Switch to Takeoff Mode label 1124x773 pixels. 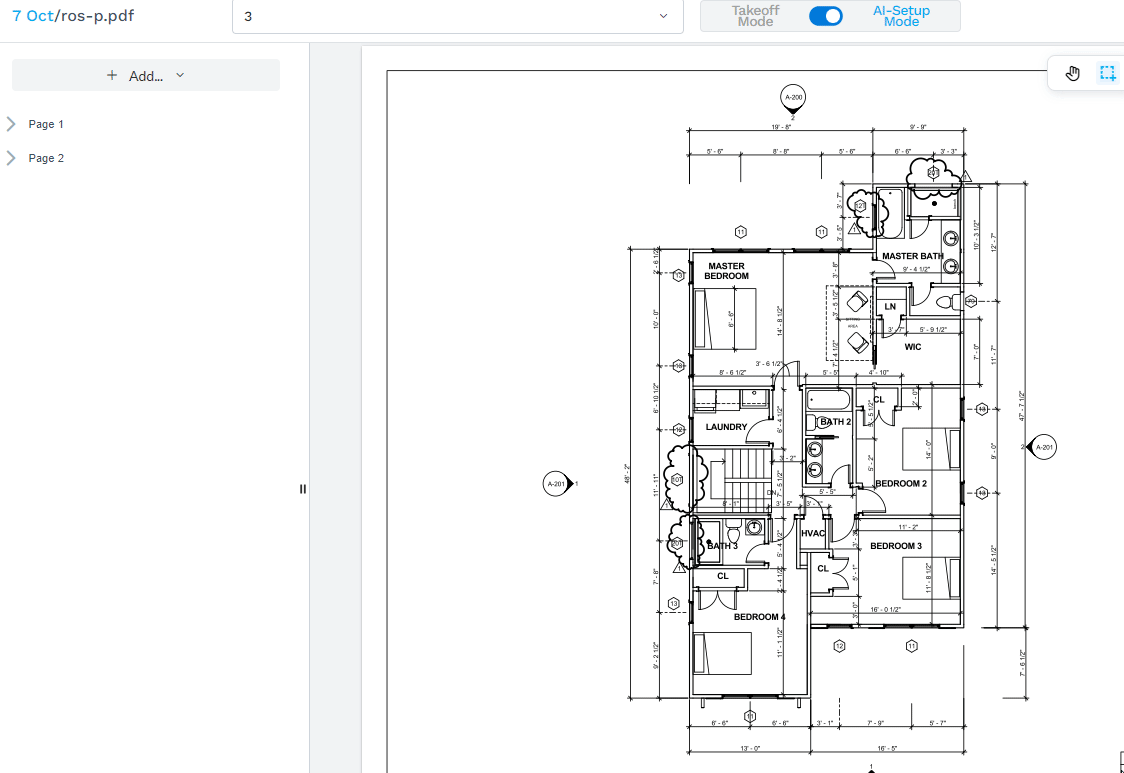tap(755, 16)
